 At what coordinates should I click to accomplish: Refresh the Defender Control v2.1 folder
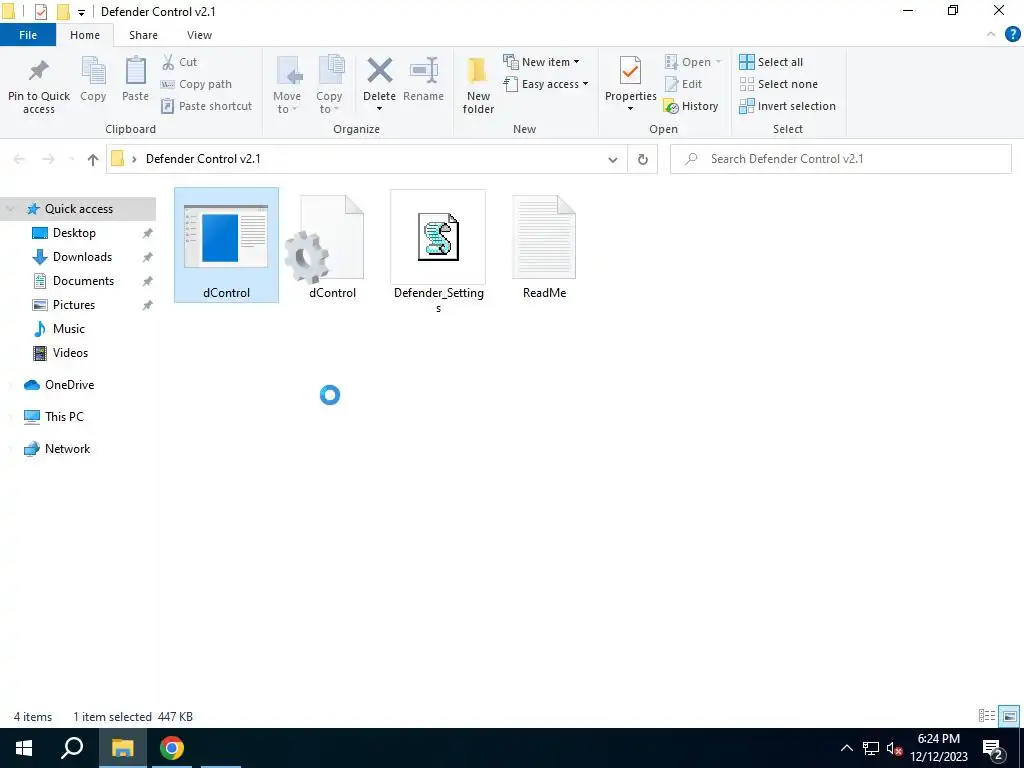click(x=643, y=159)
